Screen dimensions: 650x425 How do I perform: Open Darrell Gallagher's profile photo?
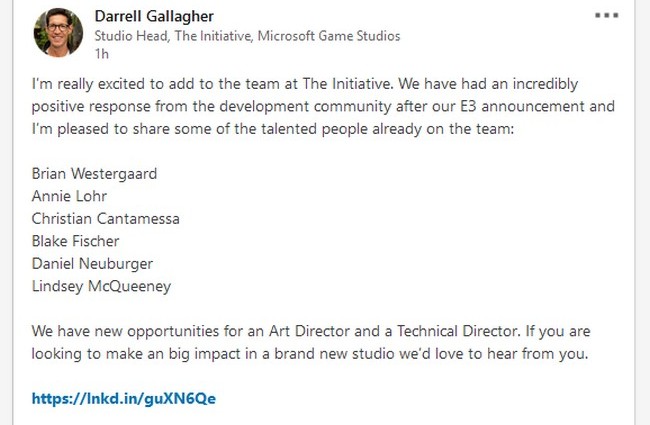[58, 32]
